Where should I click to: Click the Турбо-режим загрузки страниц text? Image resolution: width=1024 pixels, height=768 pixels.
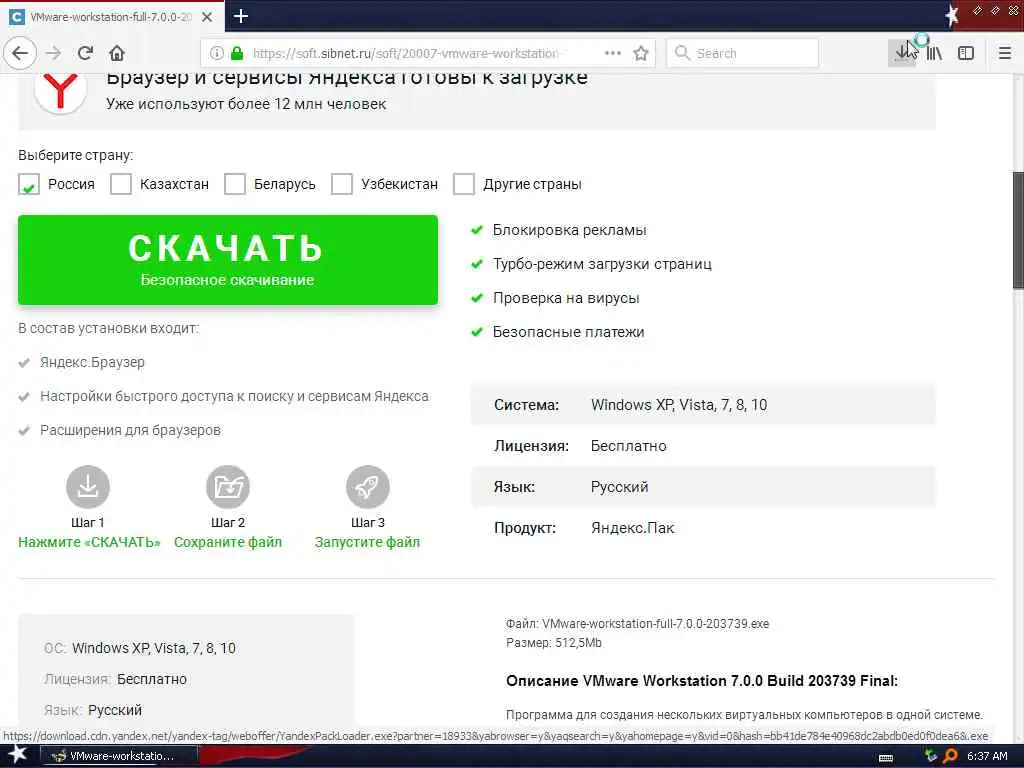coord(602,264)
